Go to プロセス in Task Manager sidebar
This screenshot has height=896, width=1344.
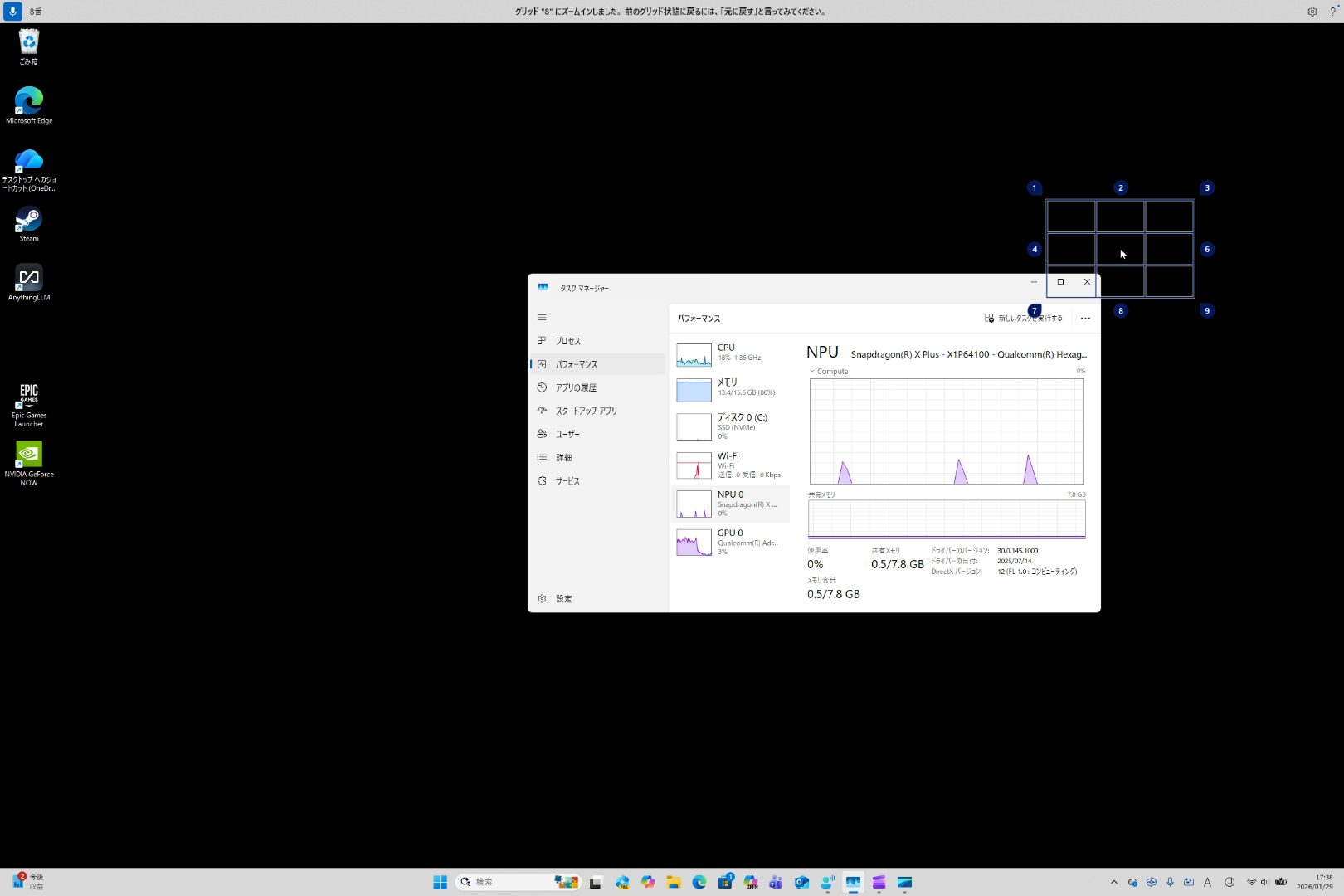click(x=597, y=341)
